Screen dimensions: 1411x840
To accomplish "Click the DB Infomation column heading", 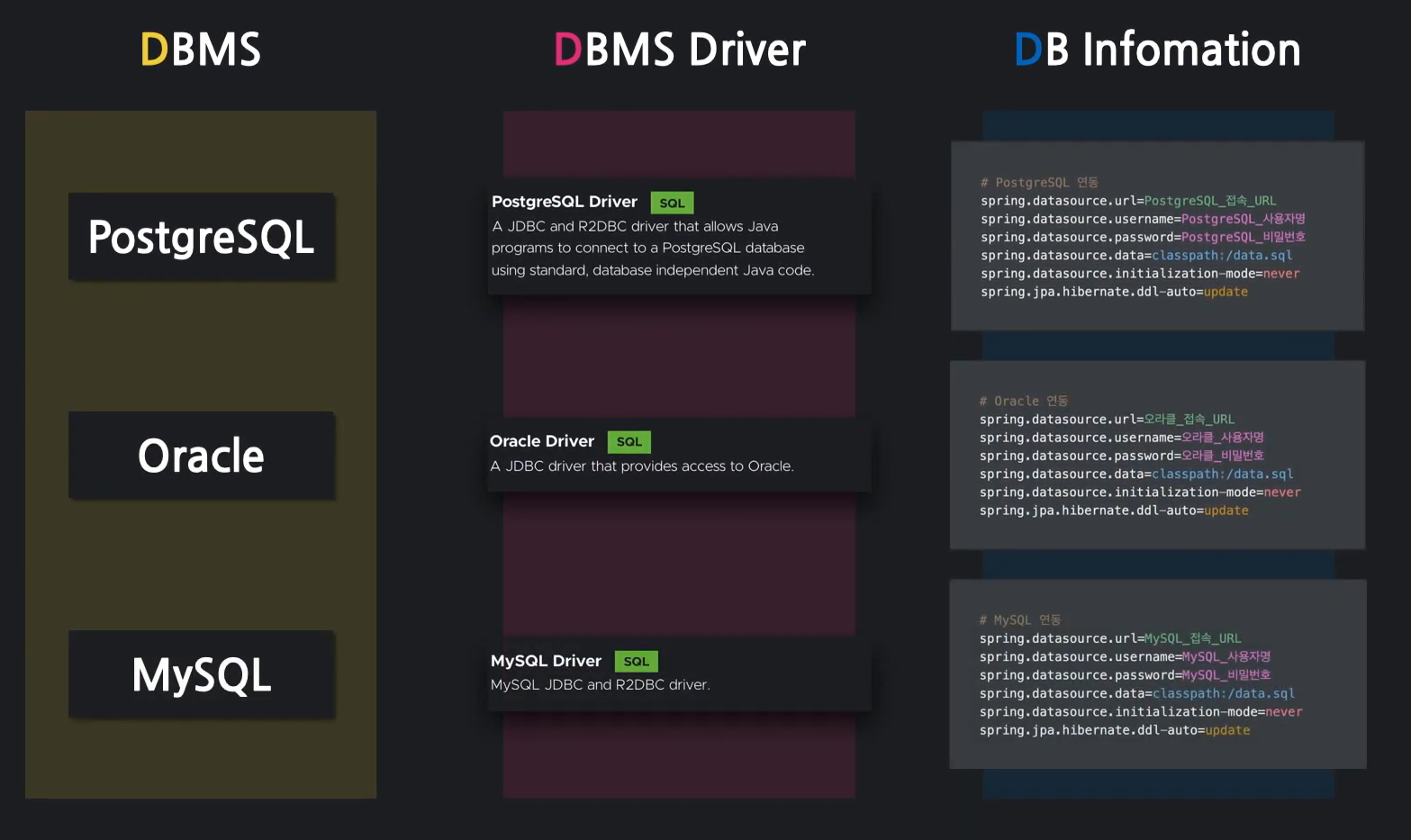I will (1157, 50).
